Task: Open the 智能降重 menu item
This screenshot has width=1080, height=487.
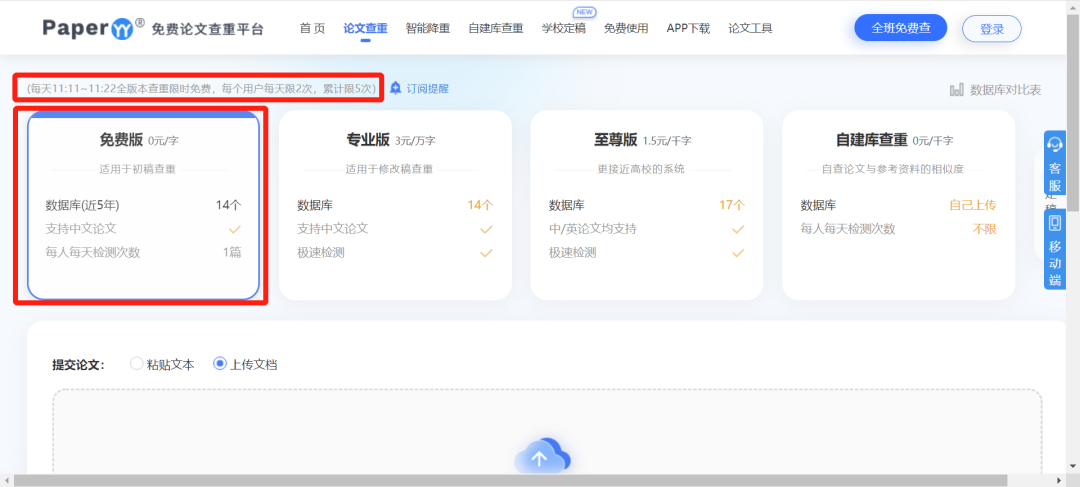Action: [x=428, y=29]
